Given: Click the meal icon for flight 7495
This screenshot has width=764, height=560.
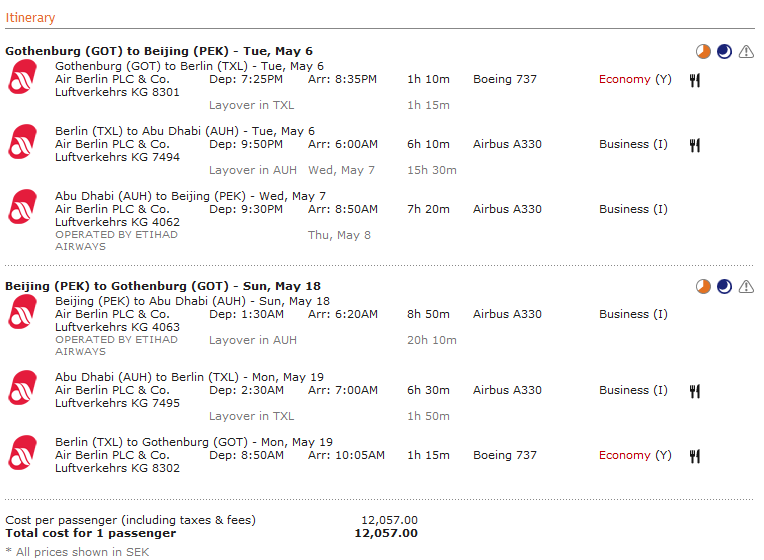Looking at the screenshot, I should 695,391.
